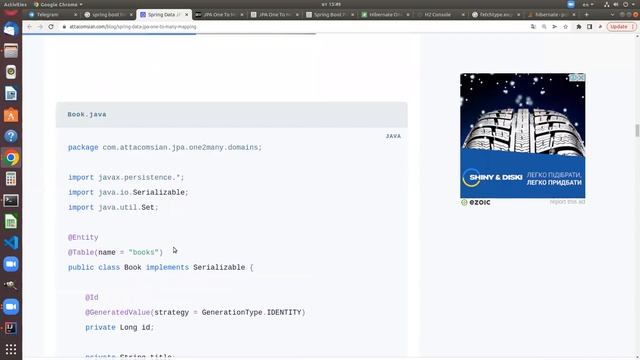The image size is (640, 360).
Task: Click the report this ad link
Action: [x=567, y=202]
